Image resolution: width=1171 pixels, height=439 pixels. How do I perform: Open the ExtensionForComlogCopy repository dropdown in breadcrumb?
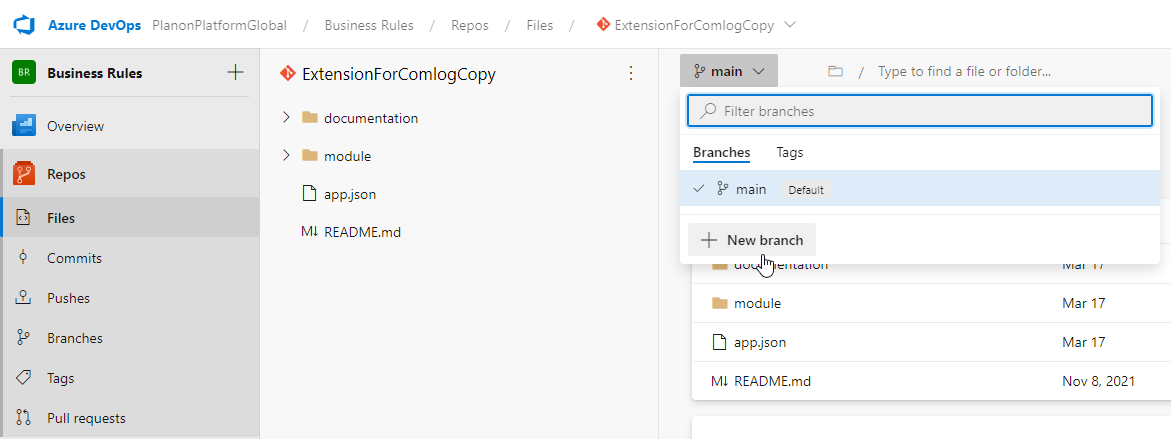790,25
